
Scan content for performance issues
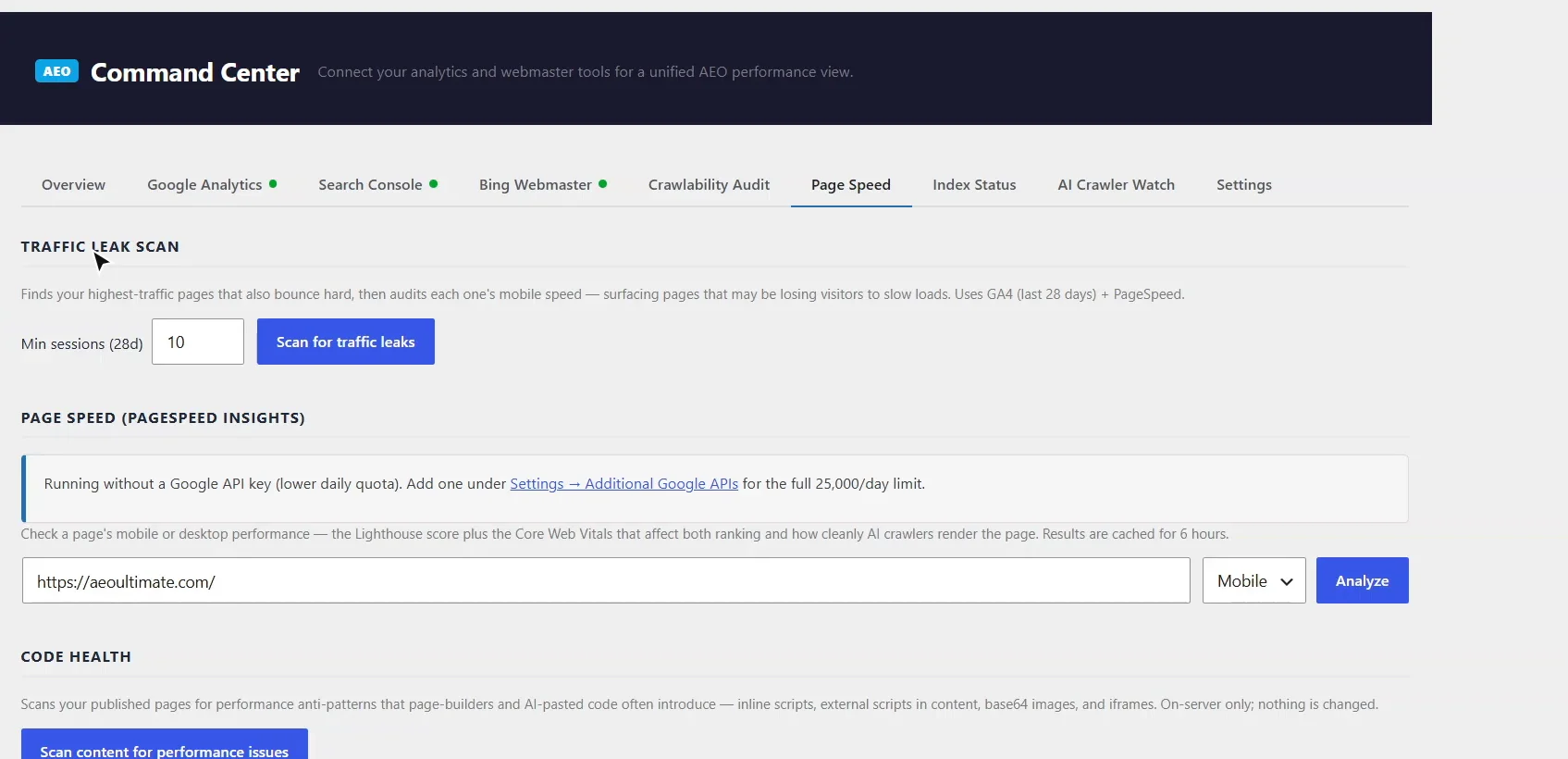(165, 746)
